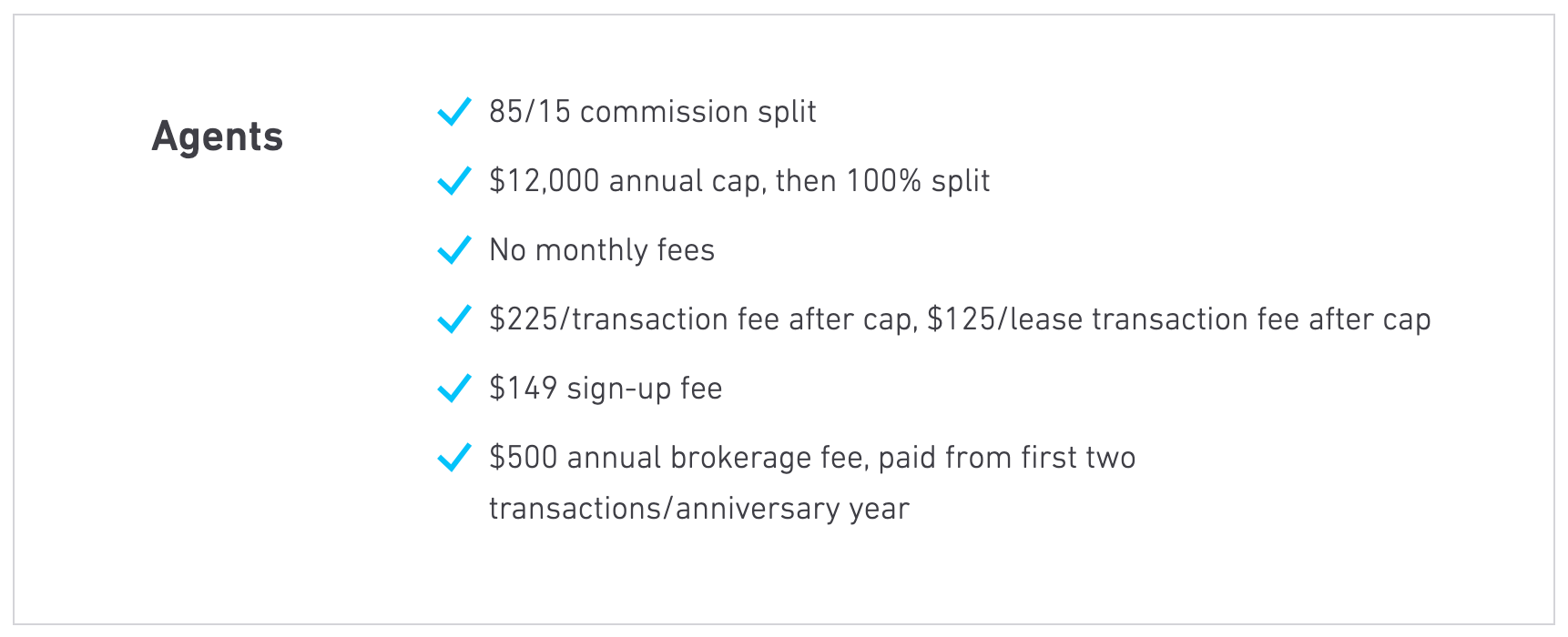Image resolution: width=1568 pixels, height=637 pixels.
Task: Click the "then 100% split" text
Action: click(x=882, y=181)
